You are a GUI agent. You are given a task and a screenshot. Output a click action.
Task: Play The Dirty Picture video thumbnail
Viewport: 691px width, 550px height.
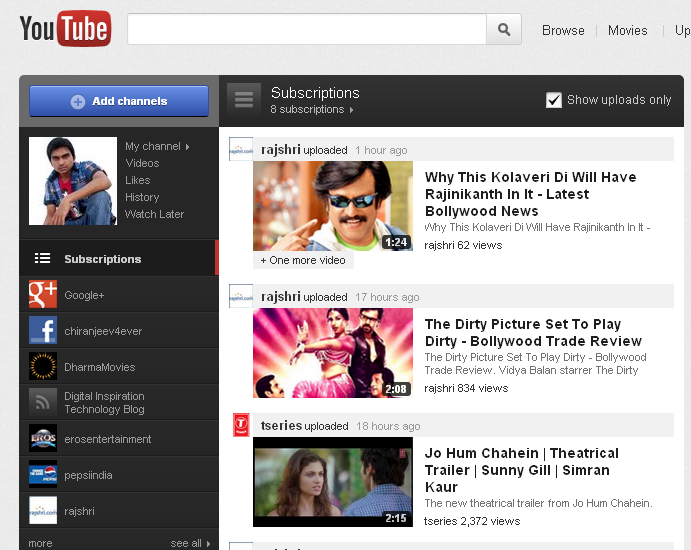(x=333, y=353)
